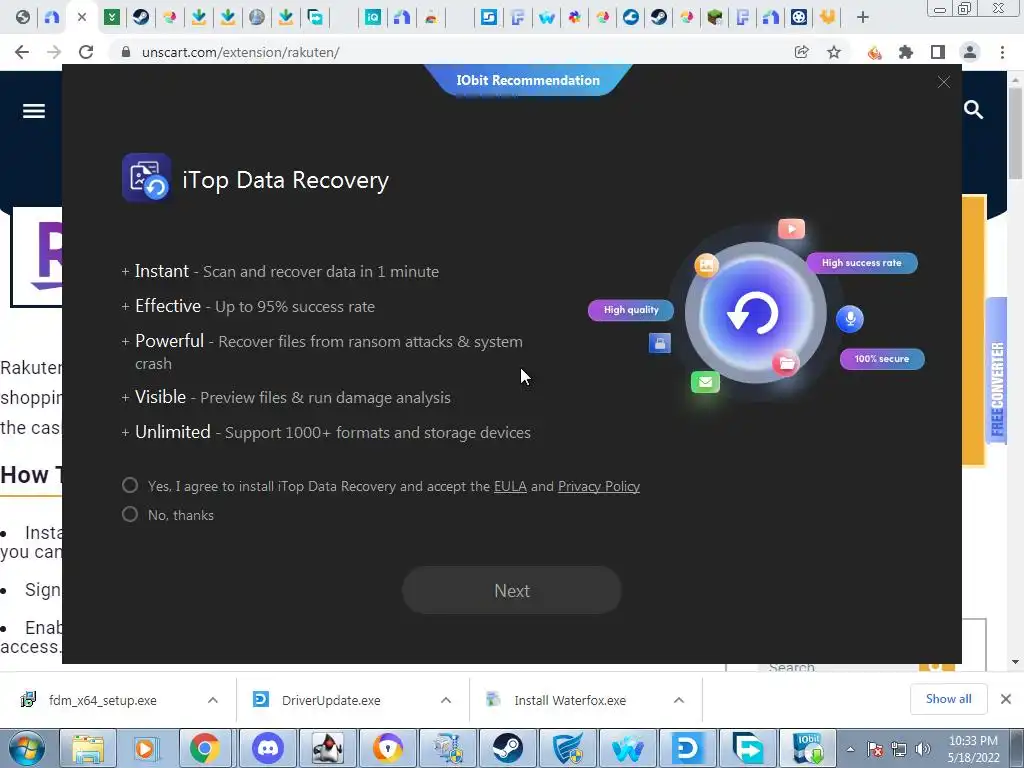Image resolution: width=1024 pixels, height=768 pixels.
Task: Open Chrome three-dot menu
Action: (1002, 52)
